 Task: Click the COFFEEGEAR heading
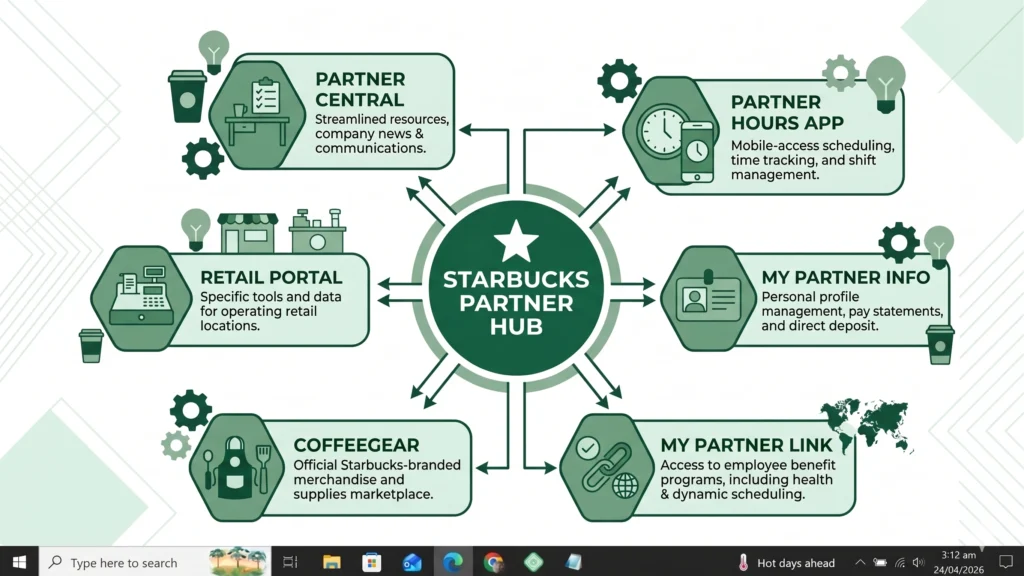pyautogui.click(x=357, y=445)
